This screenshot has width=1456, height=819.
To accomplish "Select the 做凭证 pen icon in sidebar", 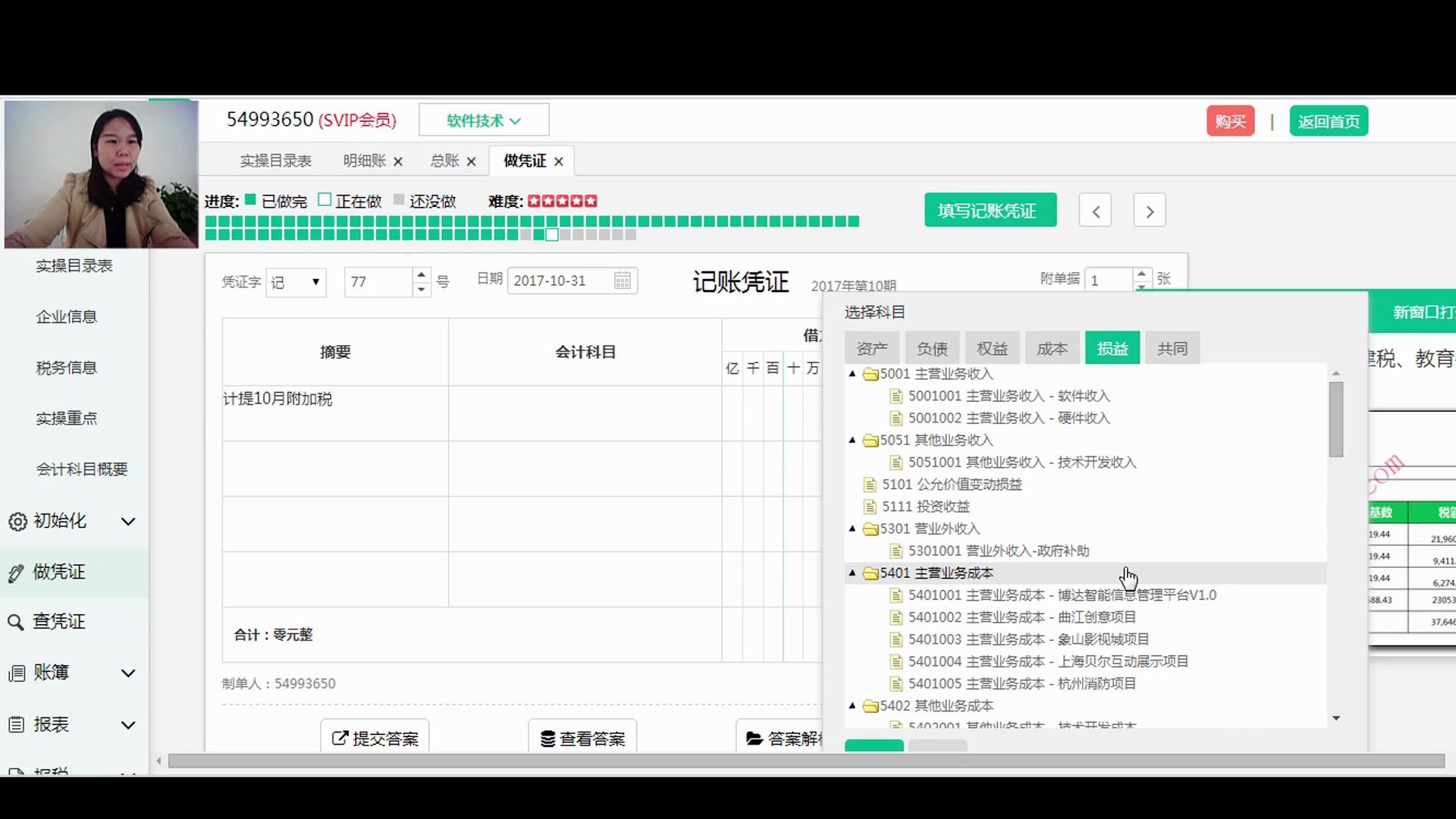I will (x=17, y=572).
